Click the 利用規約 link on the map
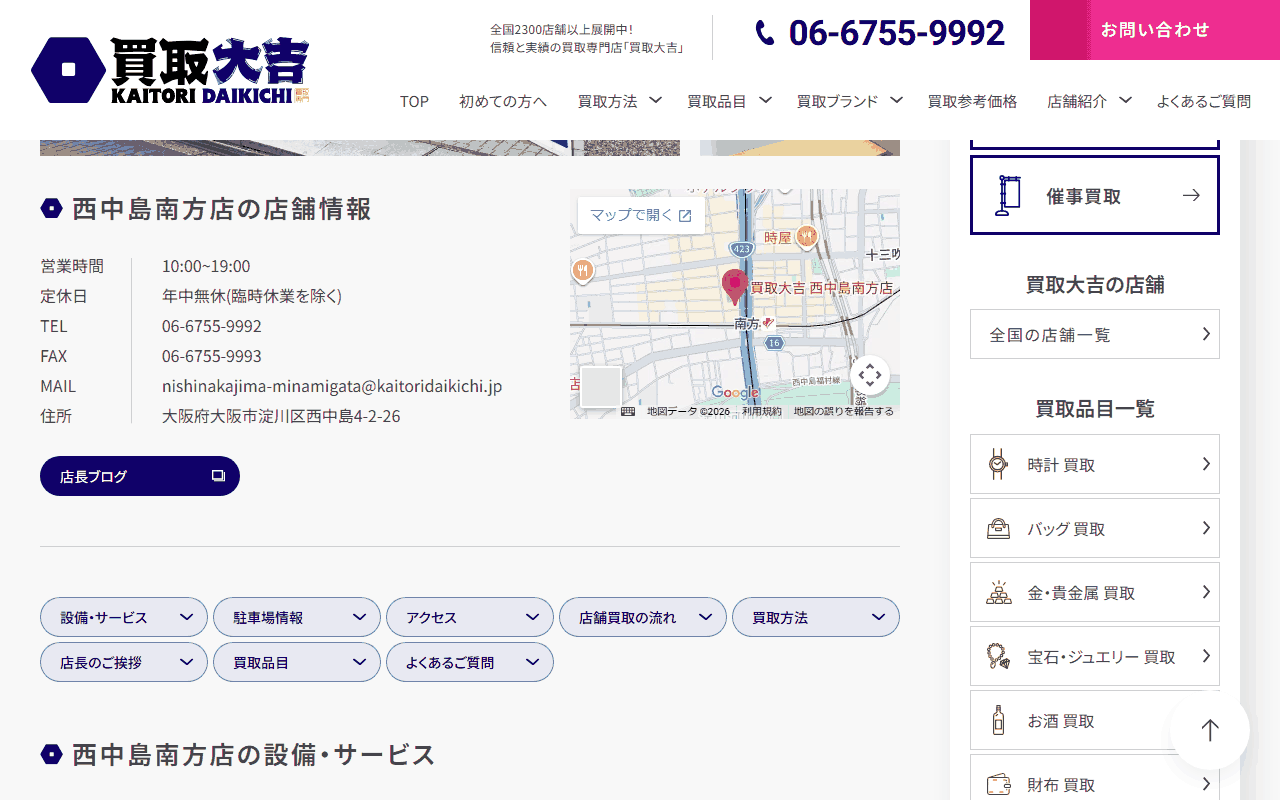The height and width of the screenshot is (800, 1280). [762, 411]
